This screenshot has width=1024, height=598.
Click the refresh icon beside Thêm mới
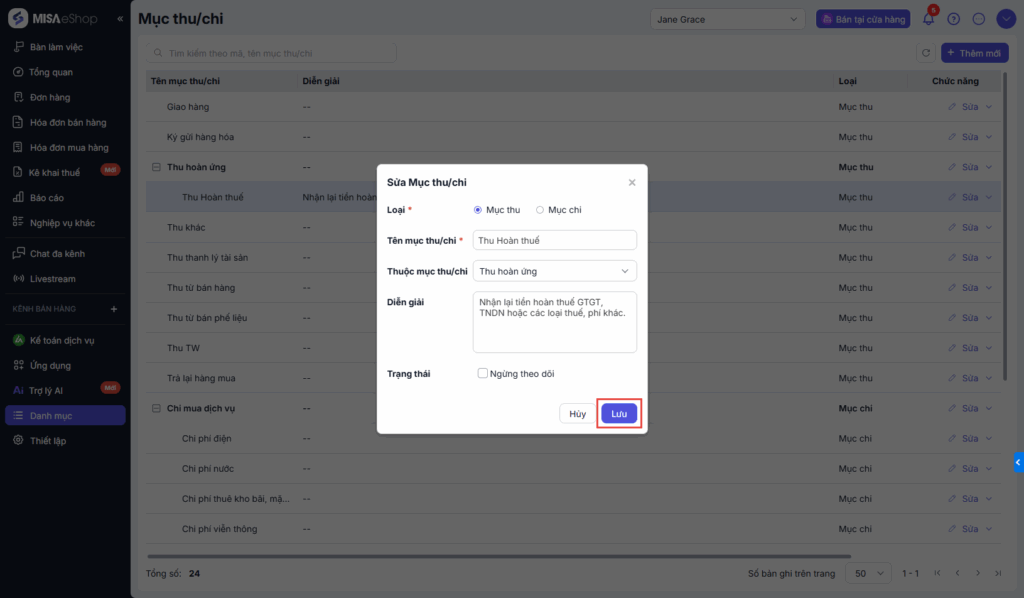click(925, 53)
